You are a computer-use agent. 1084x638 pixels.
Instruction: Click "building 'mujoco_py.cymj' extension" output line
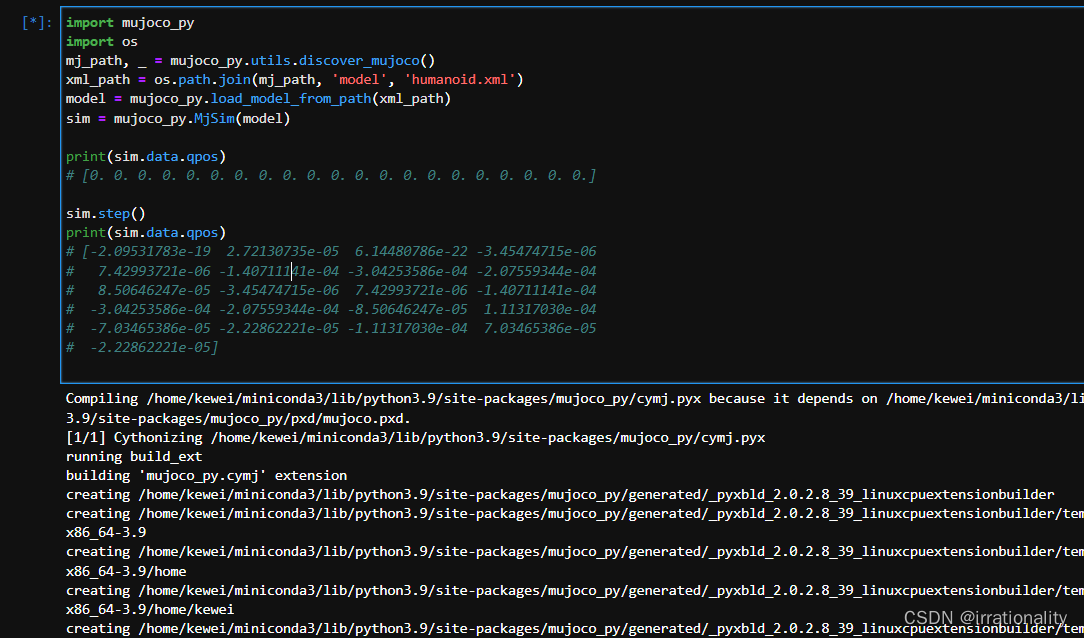click(x=206, y=476)
